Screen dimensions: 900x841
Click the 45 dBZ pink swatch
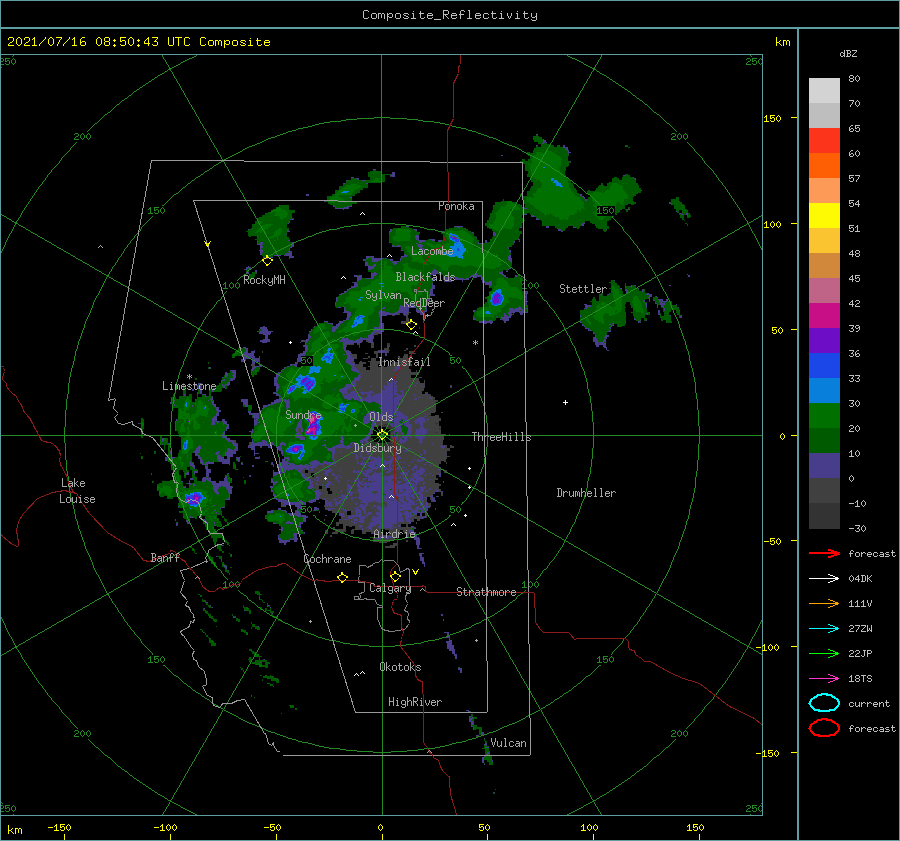[824, 290]
